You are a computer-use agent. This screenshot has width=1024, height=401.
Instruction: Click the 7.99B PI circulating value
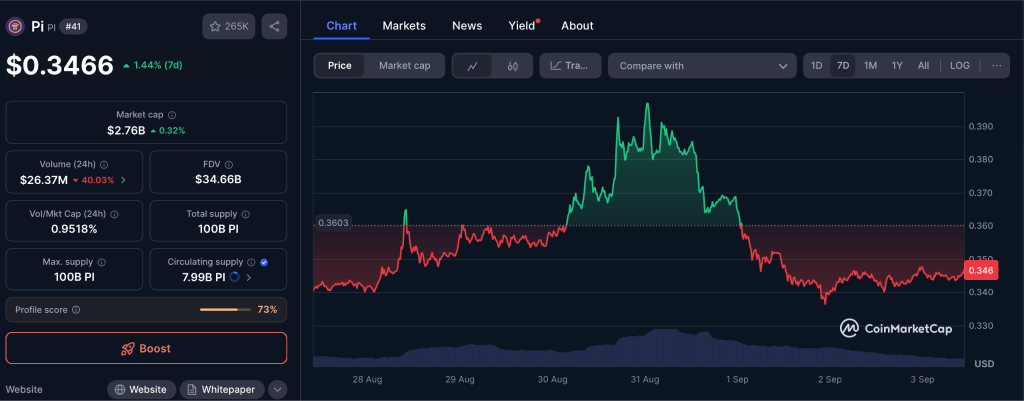pos(204,278)
